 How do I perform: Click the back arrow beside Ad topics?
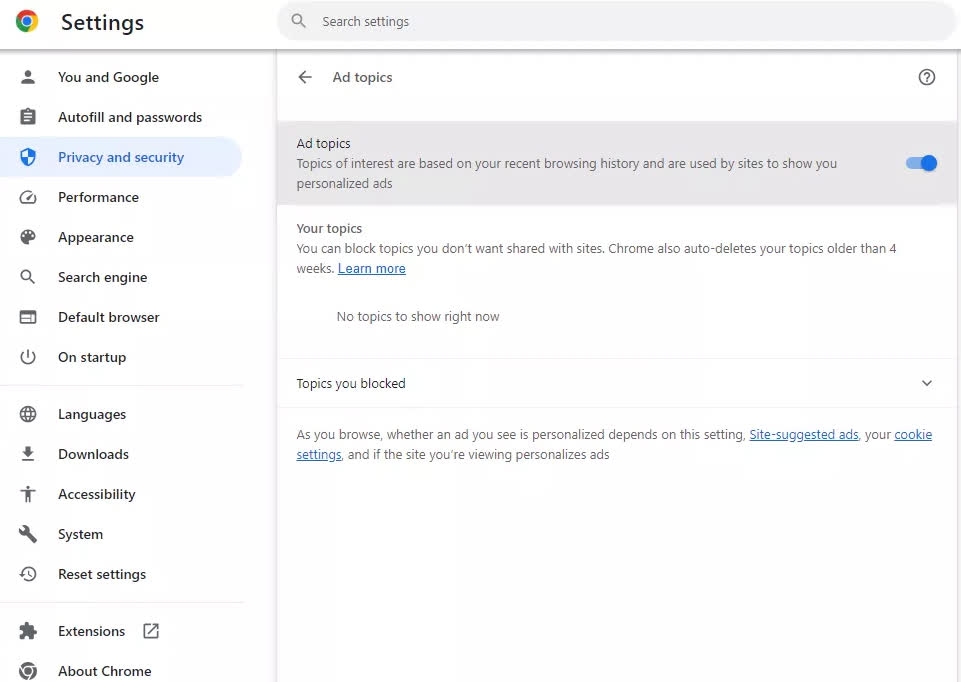pos(305,77)
